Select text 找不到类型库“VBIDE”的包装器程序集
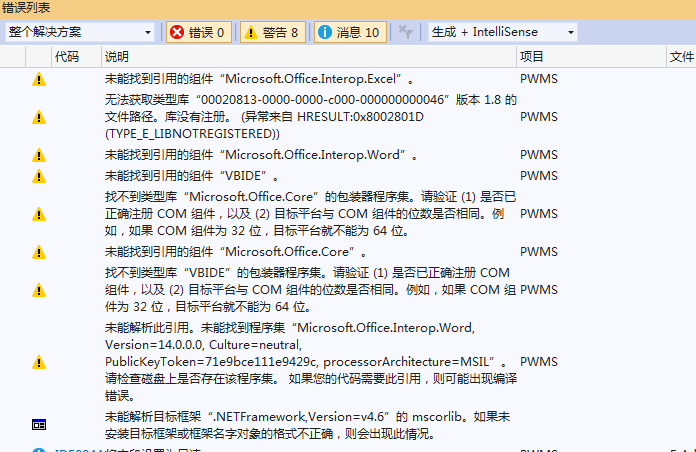 (x=215, y=272)
